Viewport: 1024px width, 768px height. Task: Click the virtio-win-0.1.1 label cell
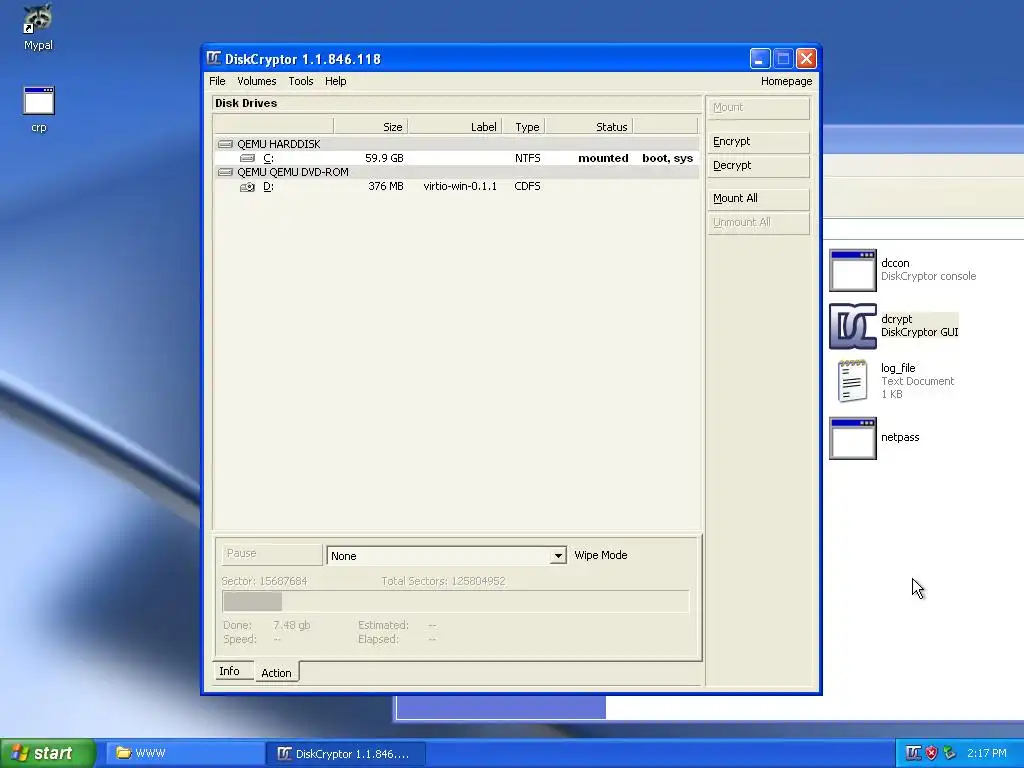460,186
